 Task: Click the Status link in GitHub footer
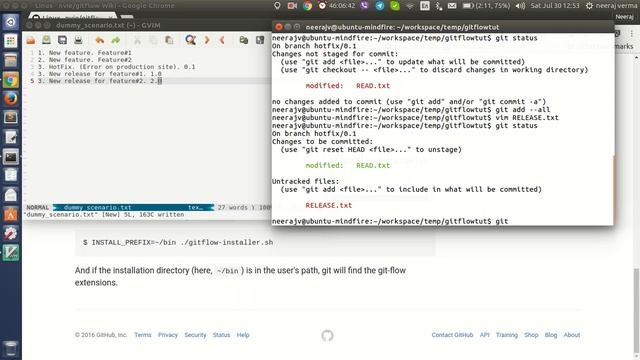coord(221,335)
